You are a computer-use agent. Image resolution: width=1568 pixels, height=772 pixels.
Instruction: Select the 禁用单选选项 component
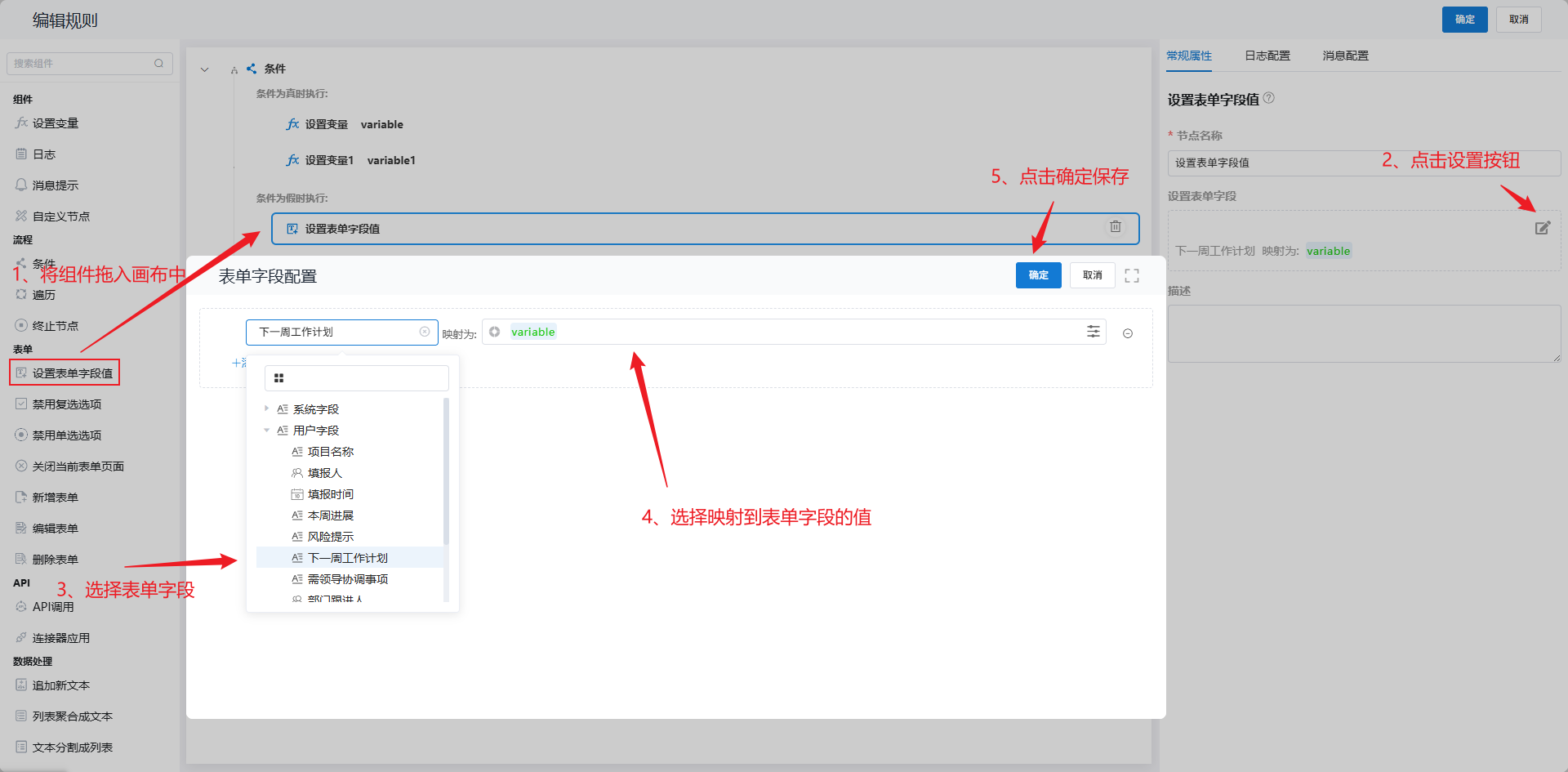click(66, 435)
